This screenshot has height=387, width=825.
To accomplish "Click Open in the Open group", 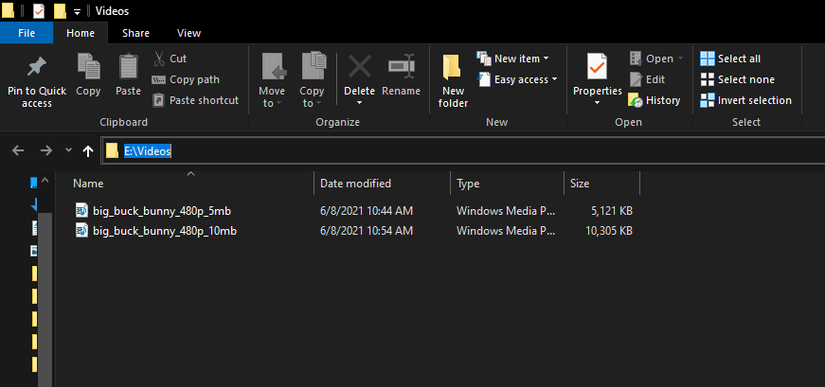I will point(656,58).
